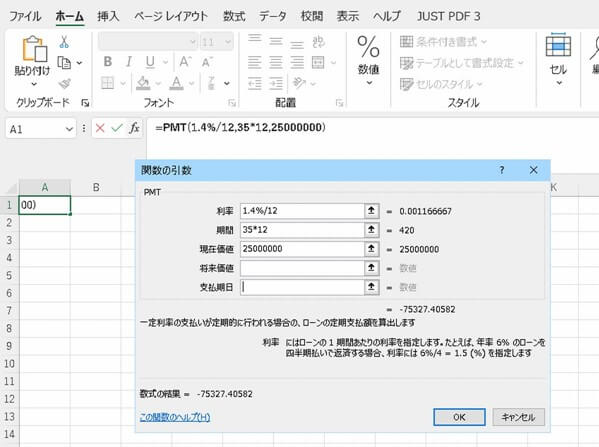This screenshot has width=599, height=447.
Task: Open the 配置 group dialog launcher
Action: (339, 103)
